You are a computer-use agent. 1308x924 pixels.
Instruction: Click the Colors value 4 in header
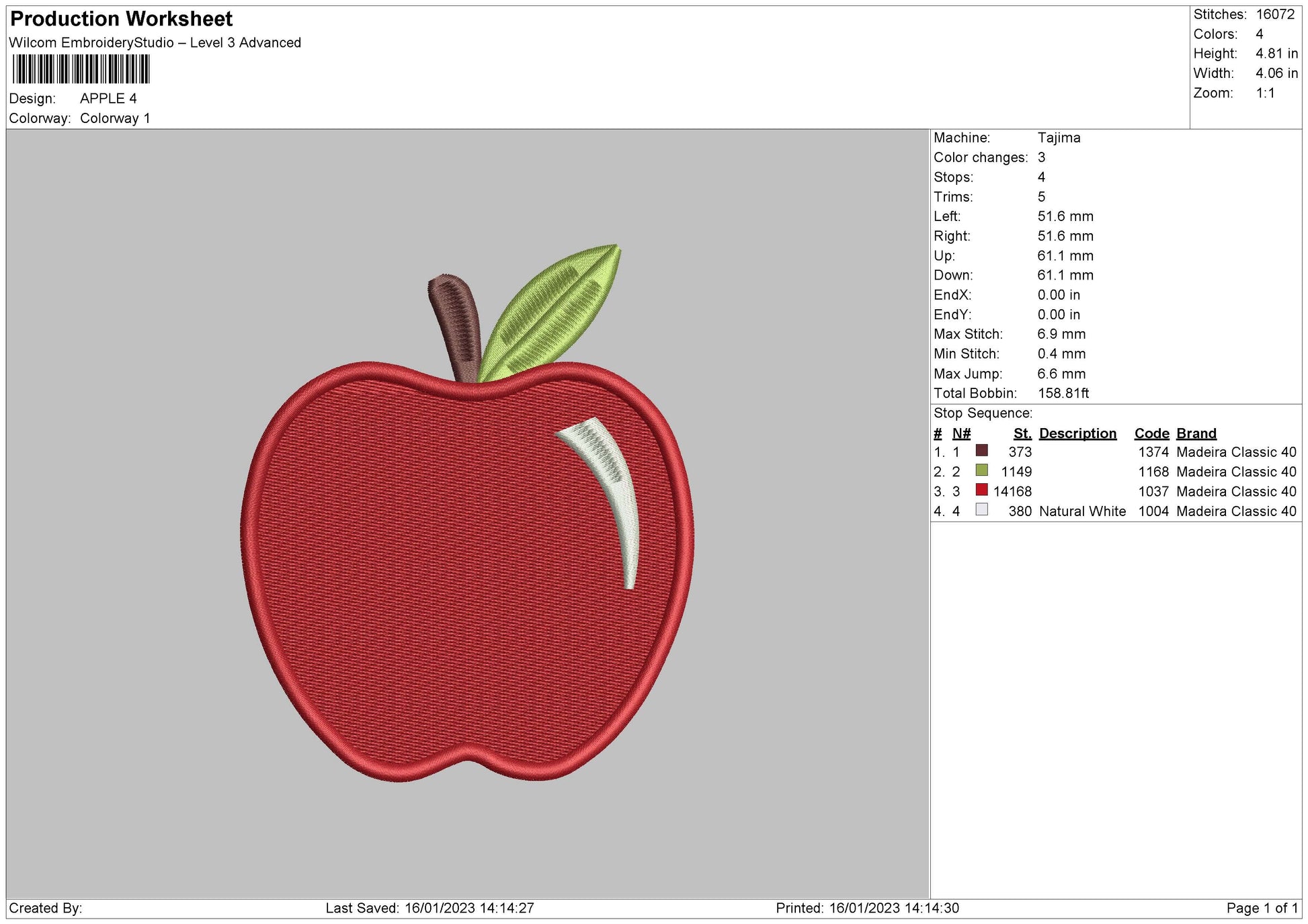click(1260, 34)
